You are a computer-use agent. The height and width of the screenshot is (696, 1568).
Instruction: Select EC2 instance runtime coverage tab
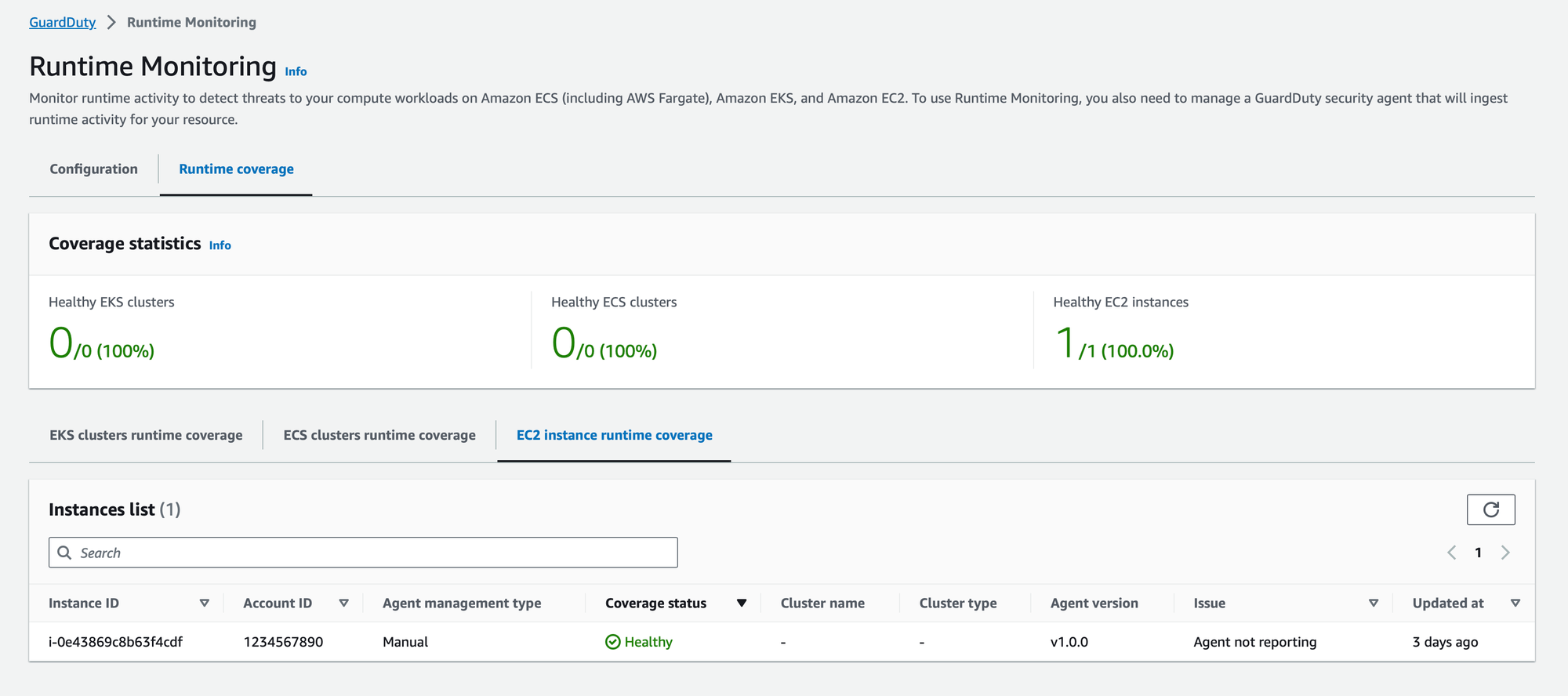point(614,435)
